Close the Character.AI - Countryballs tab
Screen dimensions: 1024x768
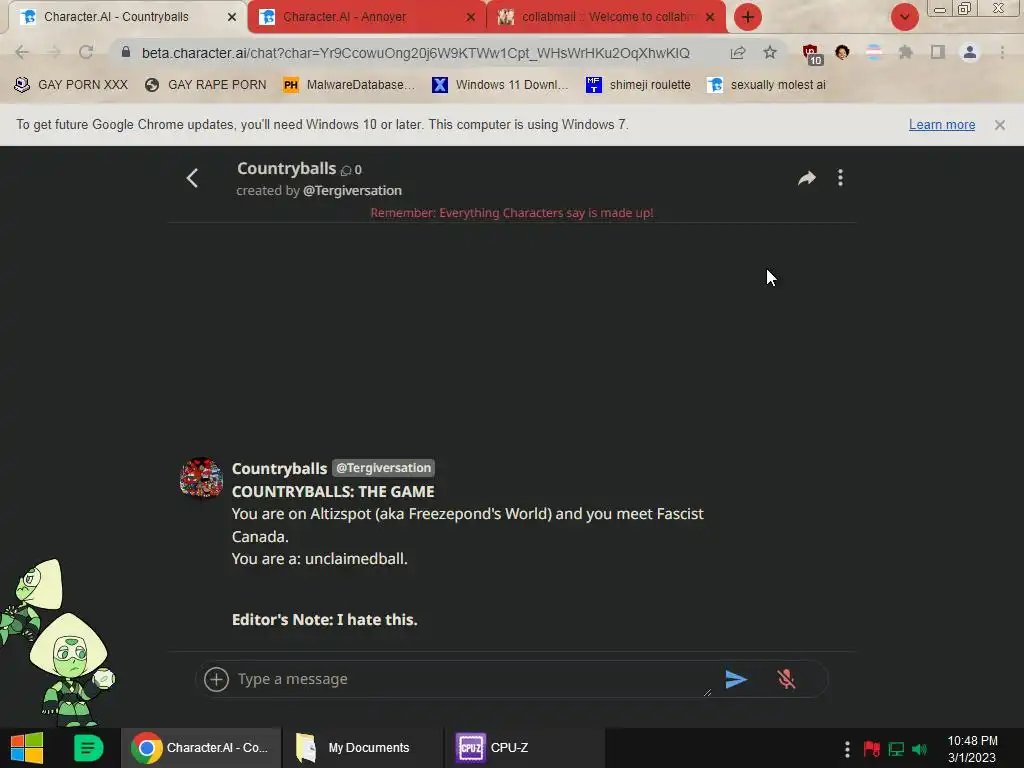(x=232, y=18)
